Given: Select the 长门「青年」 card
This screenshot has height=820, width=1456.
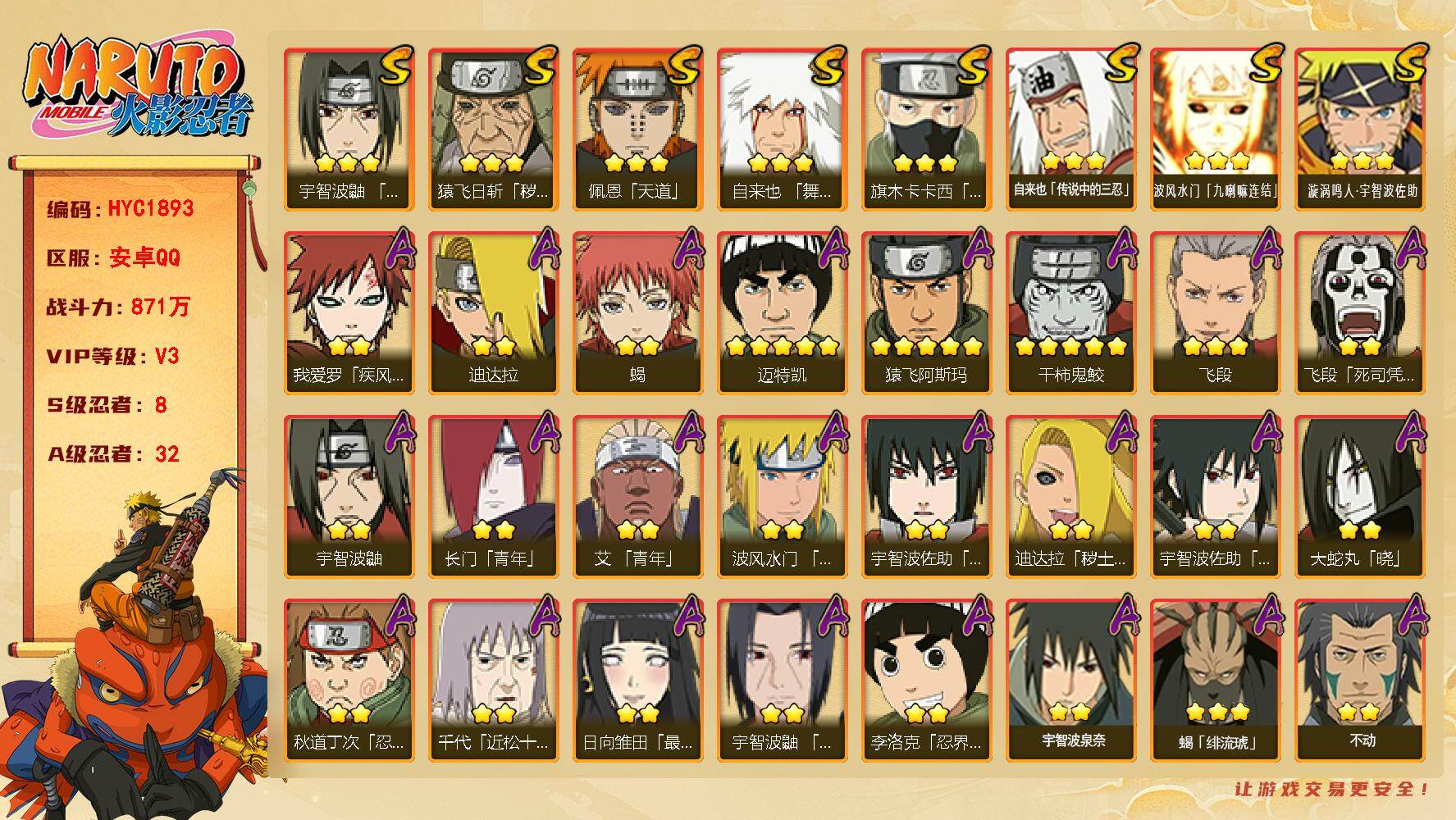Looking at the screenshot, I should pos(493,497).
